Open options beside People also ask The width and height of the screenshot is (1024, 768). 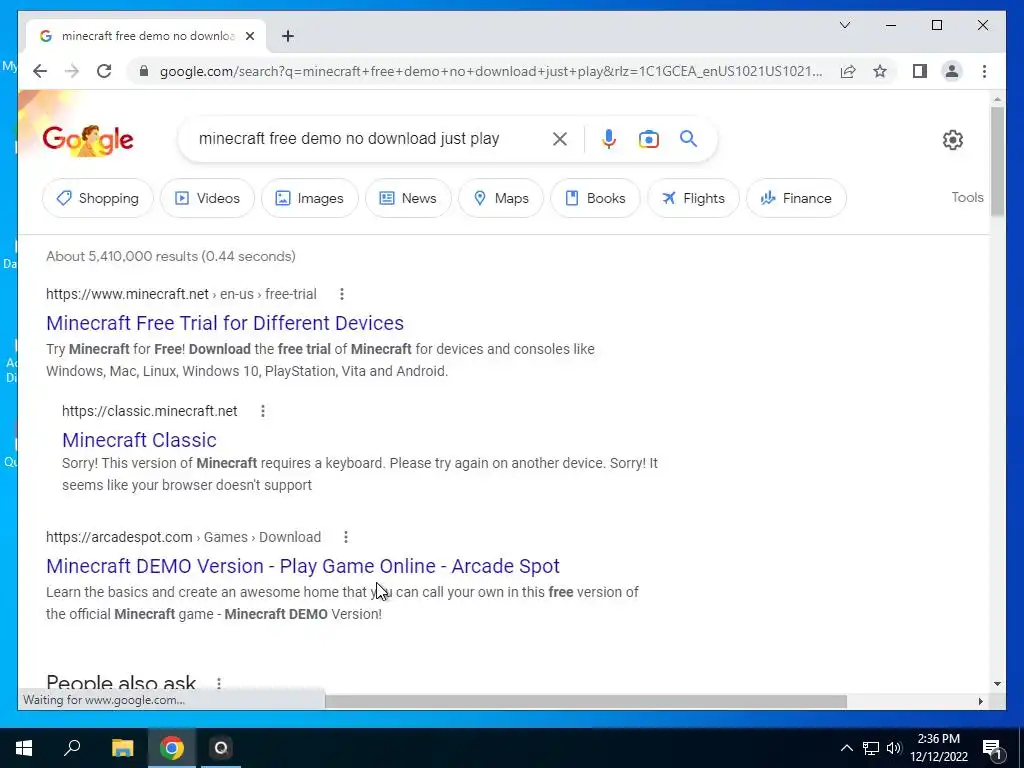(219, 683)
